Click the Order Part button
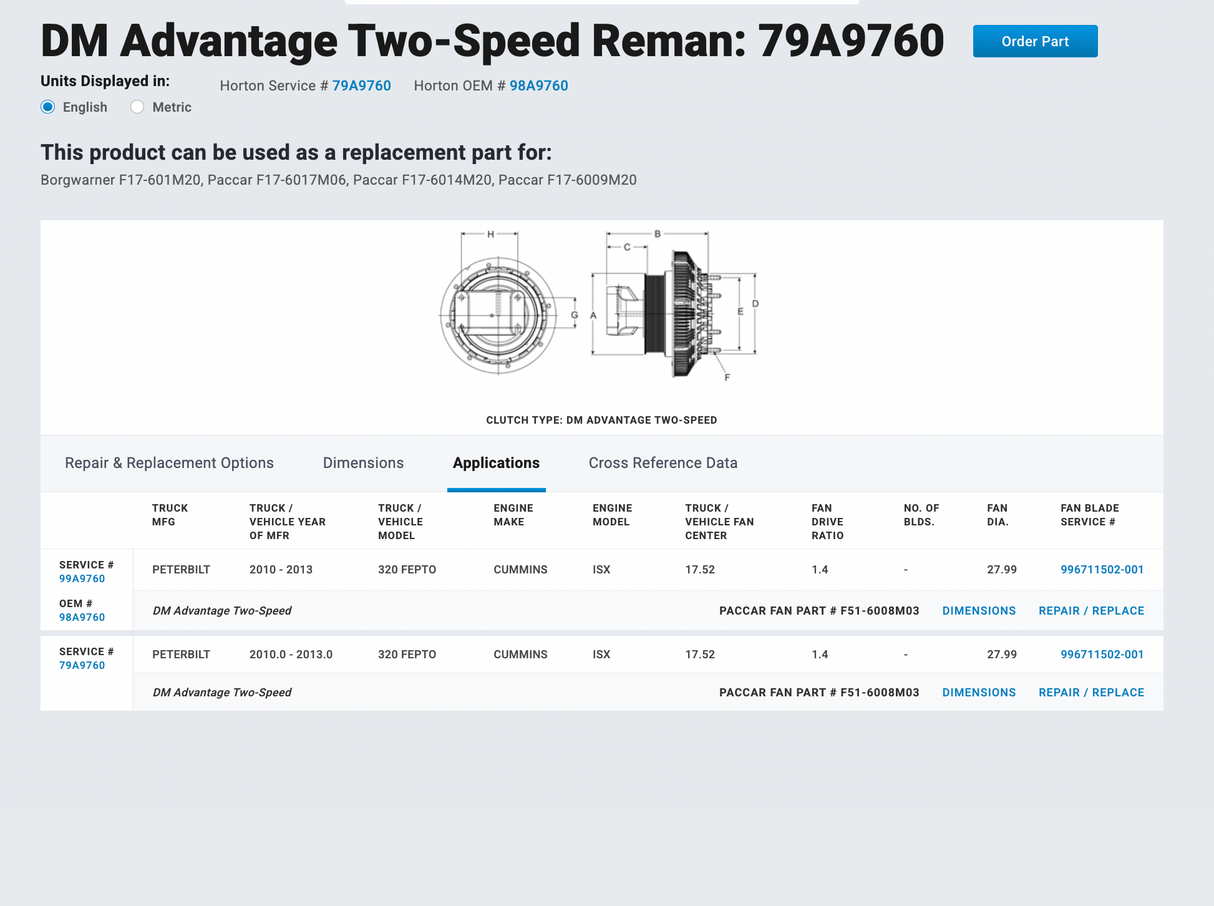Viewport: 1214px width, 906px height. point(1035,41)
